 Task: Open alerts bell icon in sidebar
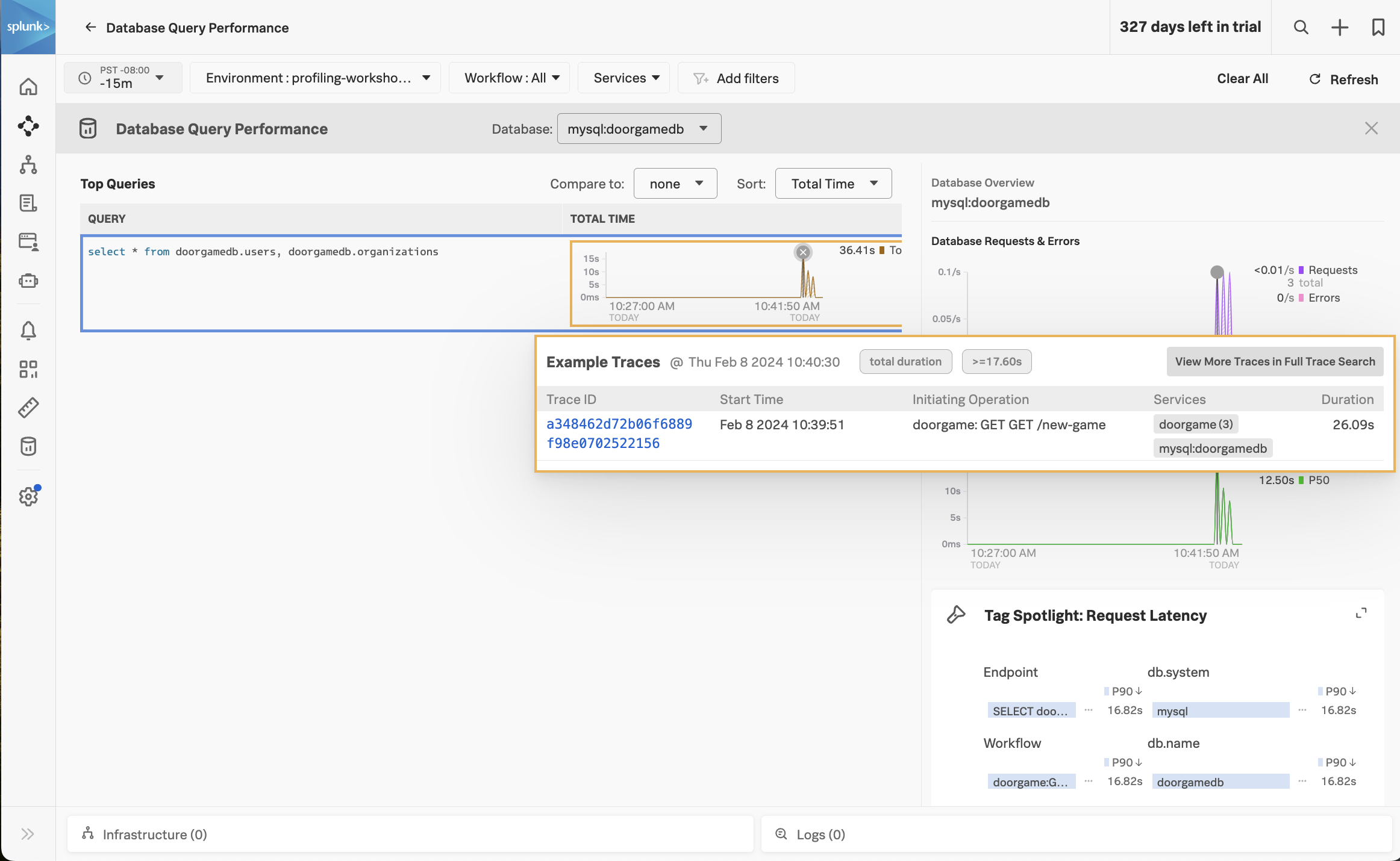28,331
